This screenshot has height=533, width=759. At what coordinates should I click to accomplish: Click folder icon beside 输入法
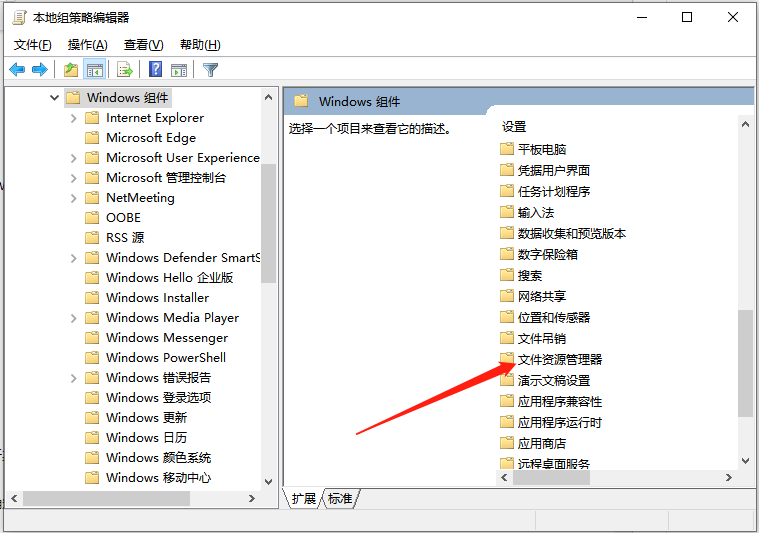pyautogui.click(x=507, y=212)
